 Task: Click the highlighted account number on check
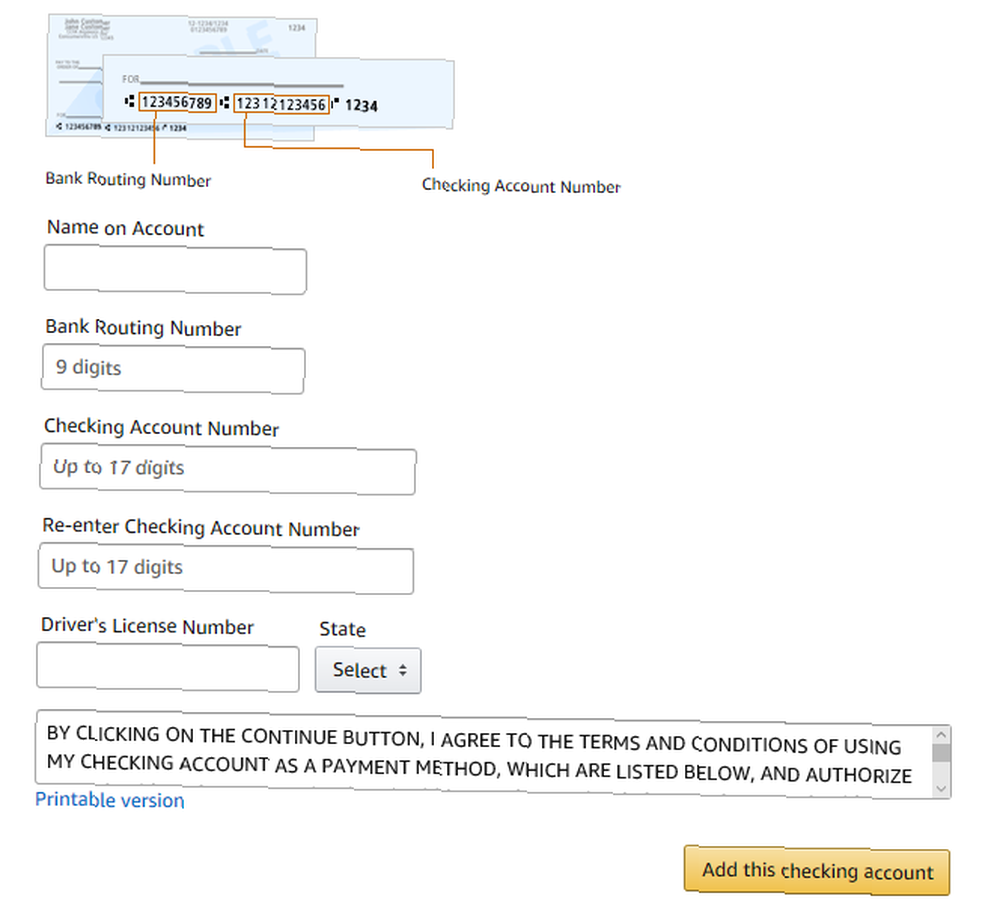tap(281, 104)
